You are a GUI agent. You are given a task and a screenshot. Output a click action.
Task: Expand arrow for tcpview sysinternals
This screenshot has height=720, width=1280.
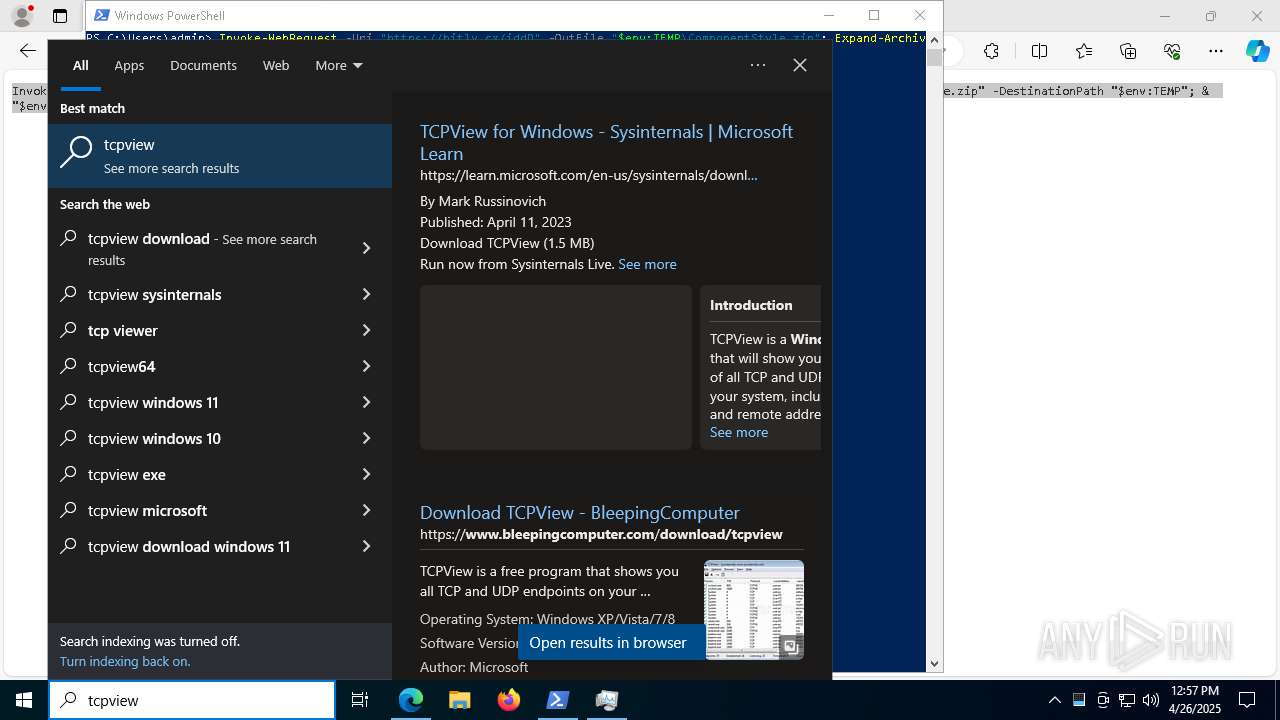click(x=366, y=294)
